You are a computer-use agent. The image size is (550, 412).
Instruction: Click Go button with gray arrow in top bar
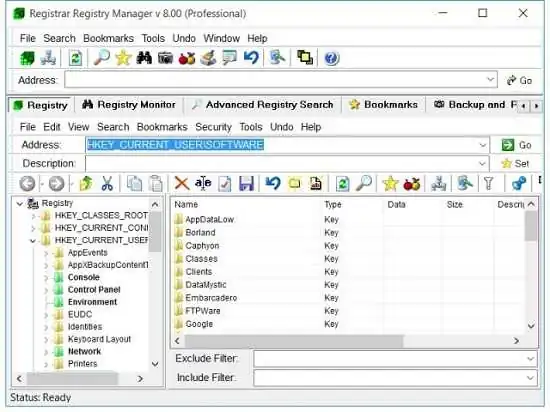520,80
